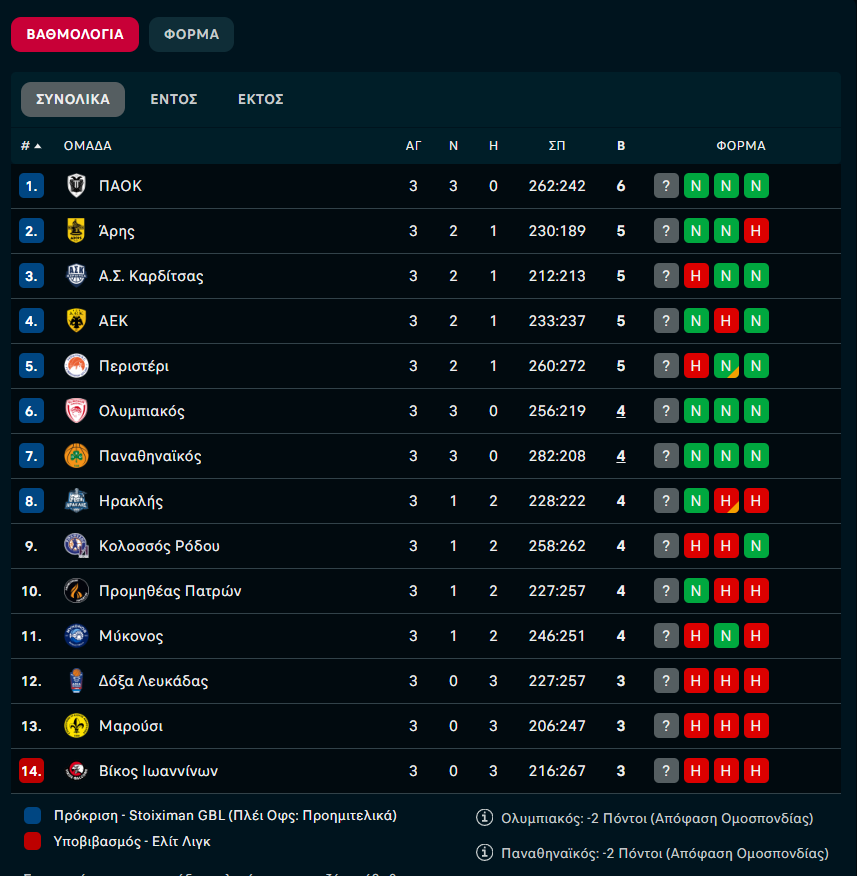Sort the table by the # column
The image size is (857, 876).
31,146
